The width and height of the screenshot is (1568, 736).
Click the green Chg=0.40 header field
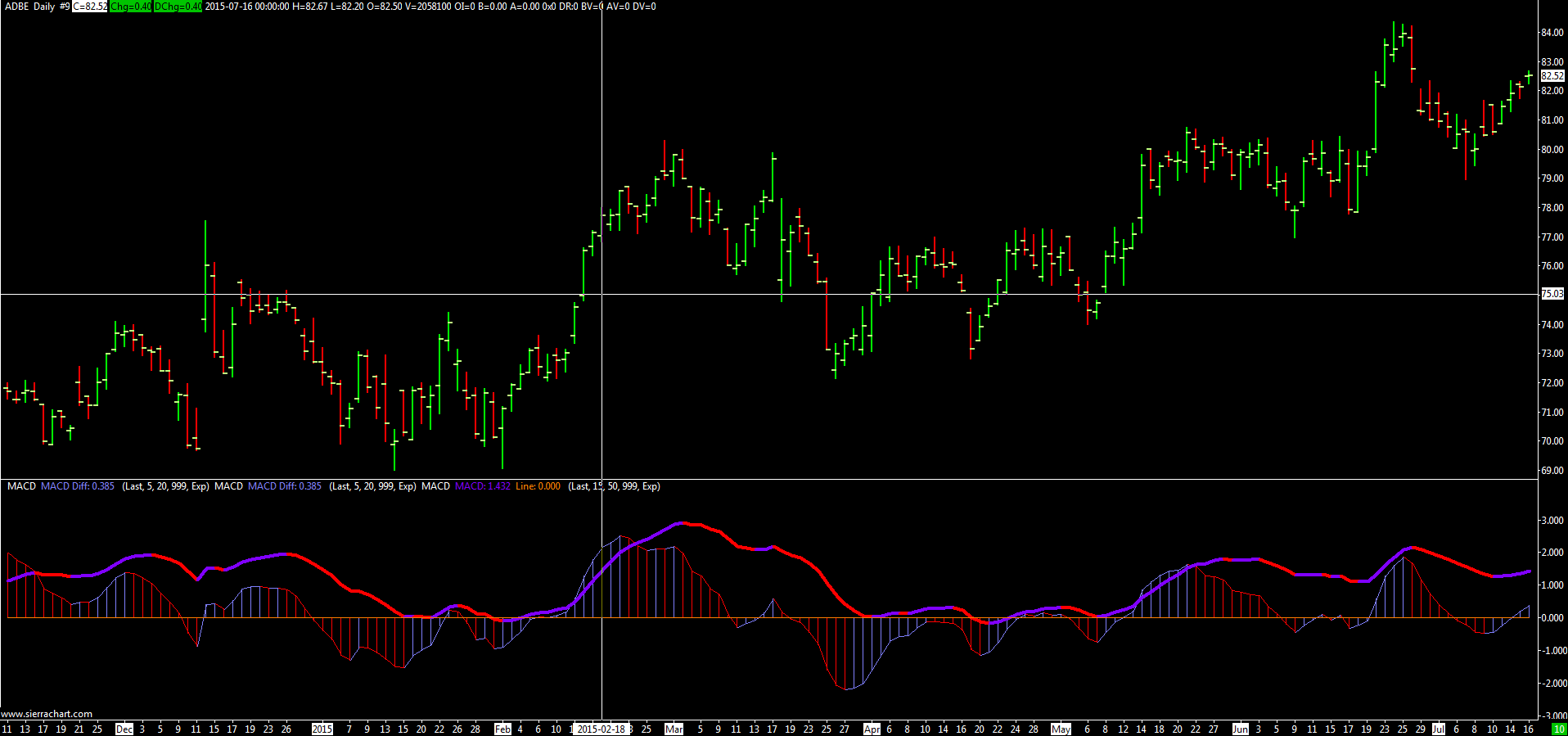(131, 7)
